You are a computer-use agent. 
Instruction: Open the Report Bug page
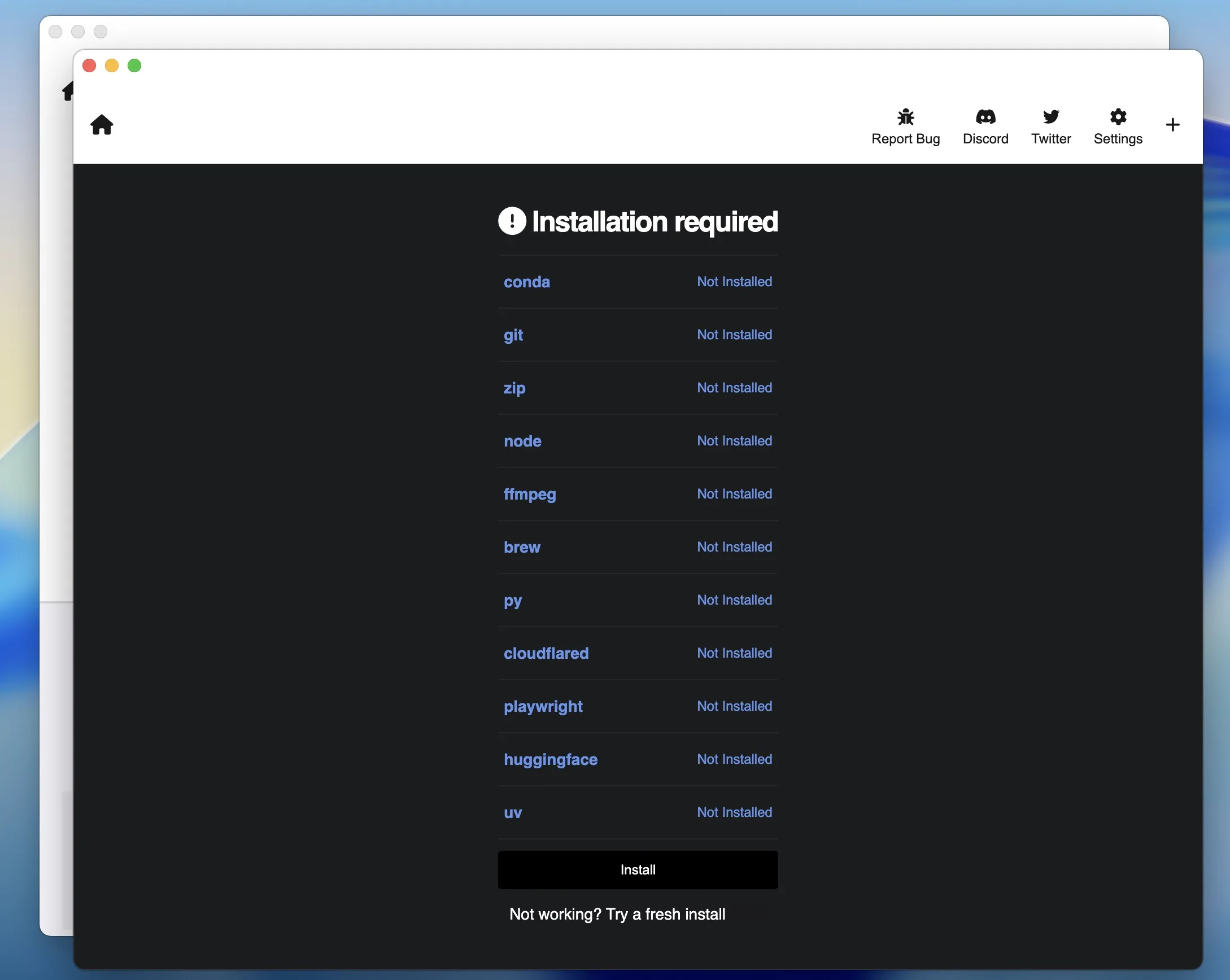pos(905,125)
